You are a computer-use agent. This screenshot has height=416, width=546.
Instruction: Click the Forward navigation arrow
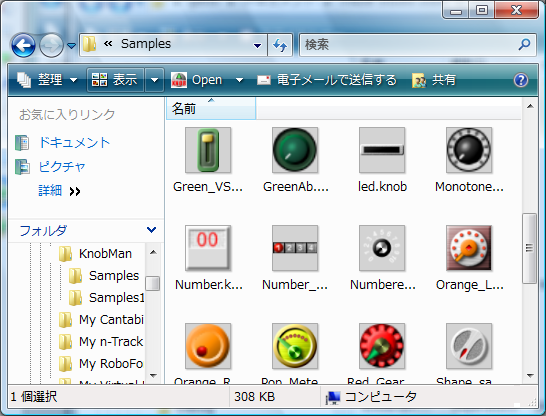tap(51, 45)
